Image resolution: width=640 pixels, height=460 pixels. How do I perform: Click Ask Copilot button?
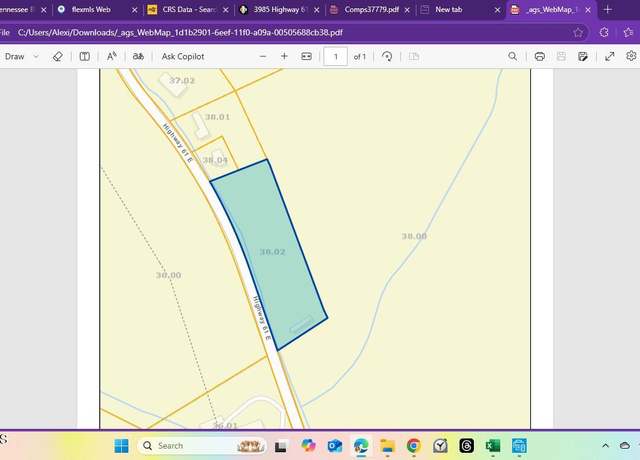pos(183,57)
